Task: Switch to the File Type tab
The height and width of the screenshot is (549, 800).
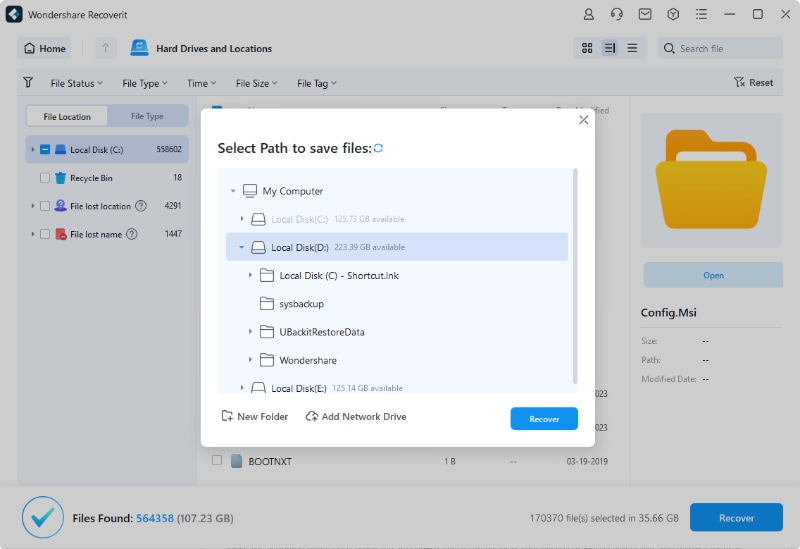Action: tap(147, 116)
